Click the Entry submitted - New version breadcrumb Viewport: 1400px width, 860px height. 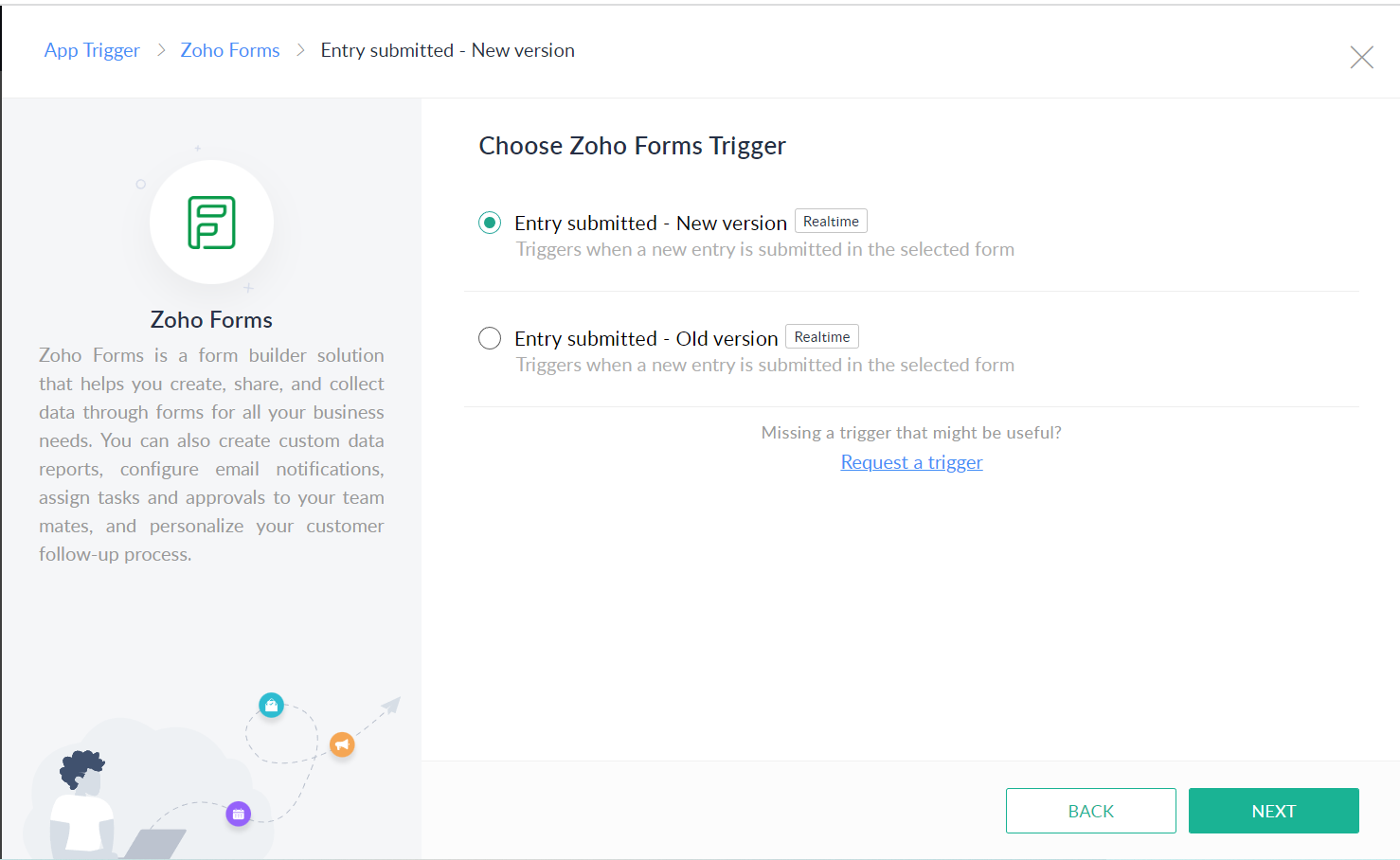[448, 50]
